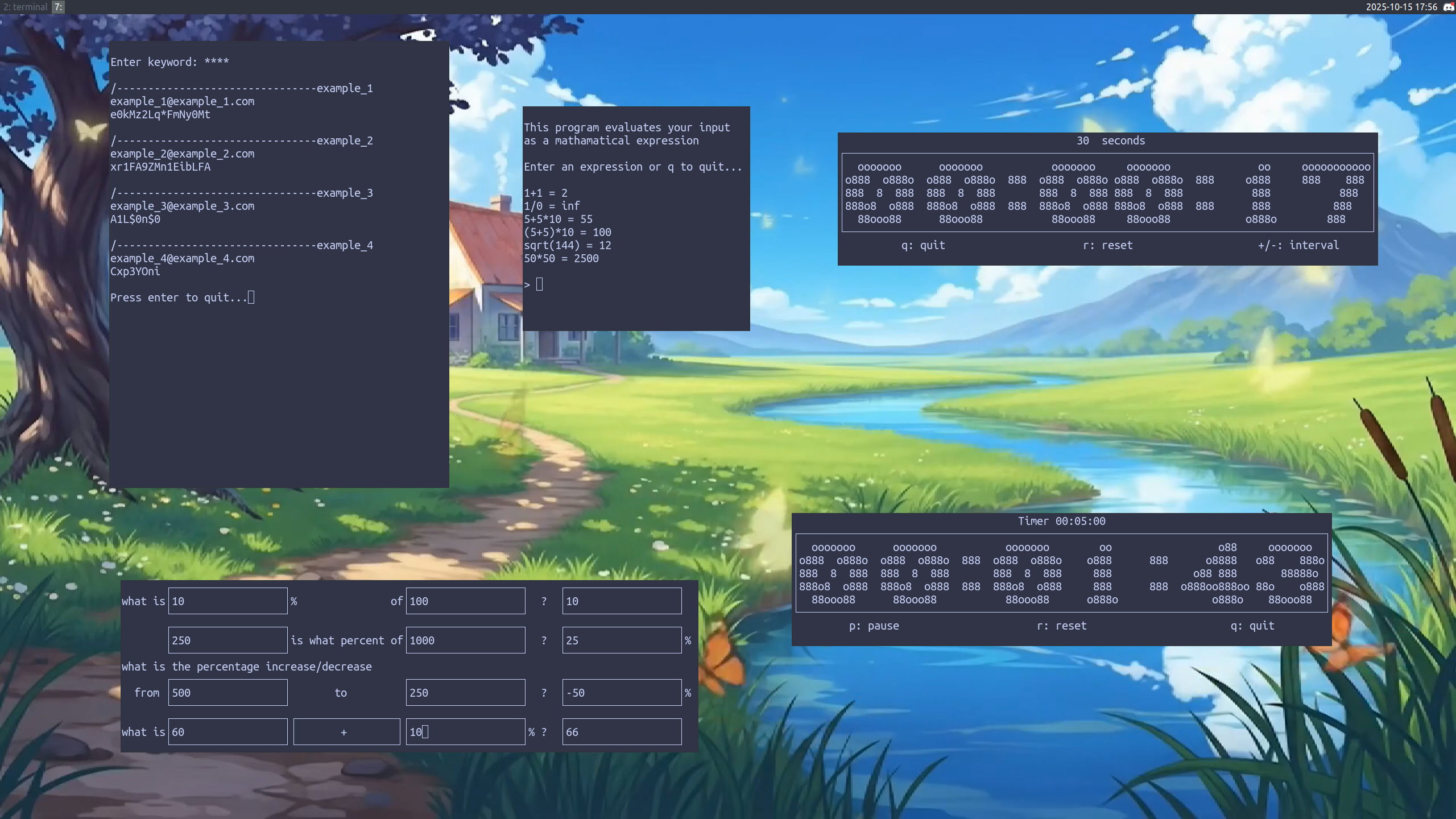Open Discord tray icon in top bar
1456x819 pixels.
click(x=1449, y=7)
